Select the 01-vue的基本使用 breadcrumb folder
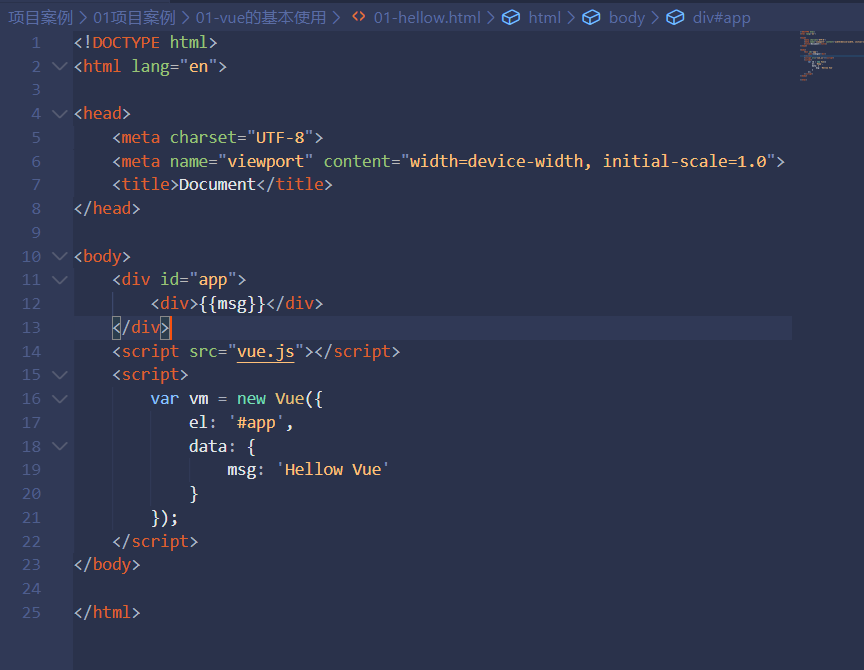This screenshot has height=670, width=864. coord(261,18)
